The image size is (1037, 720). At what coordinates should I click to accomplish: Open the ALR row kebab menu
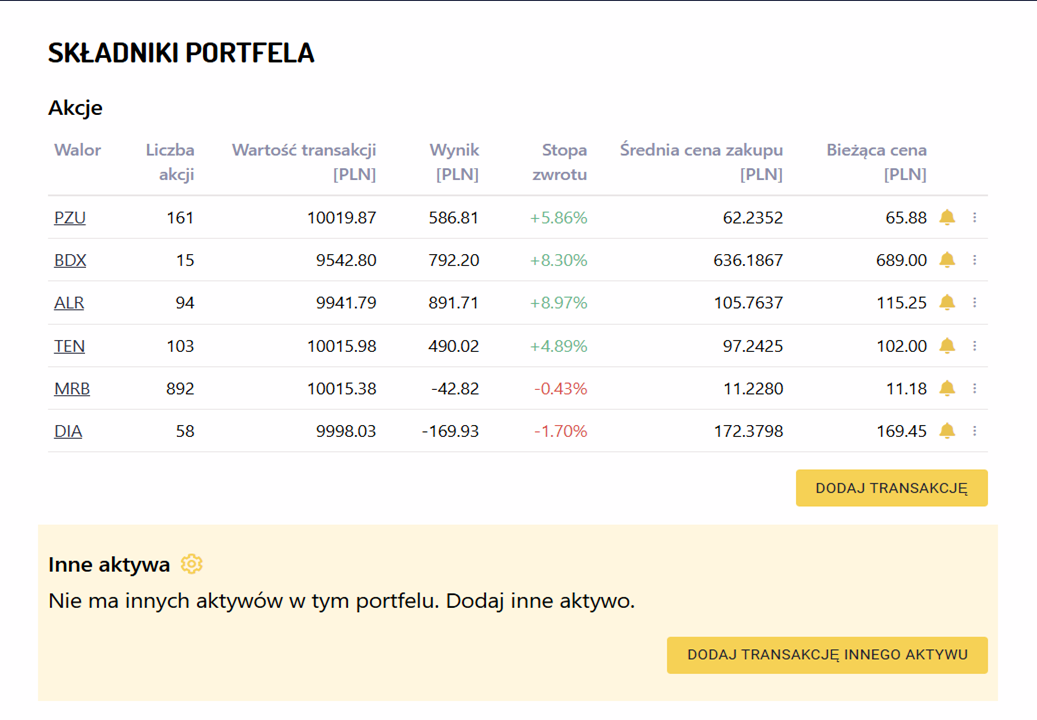(x=975, y=302)
